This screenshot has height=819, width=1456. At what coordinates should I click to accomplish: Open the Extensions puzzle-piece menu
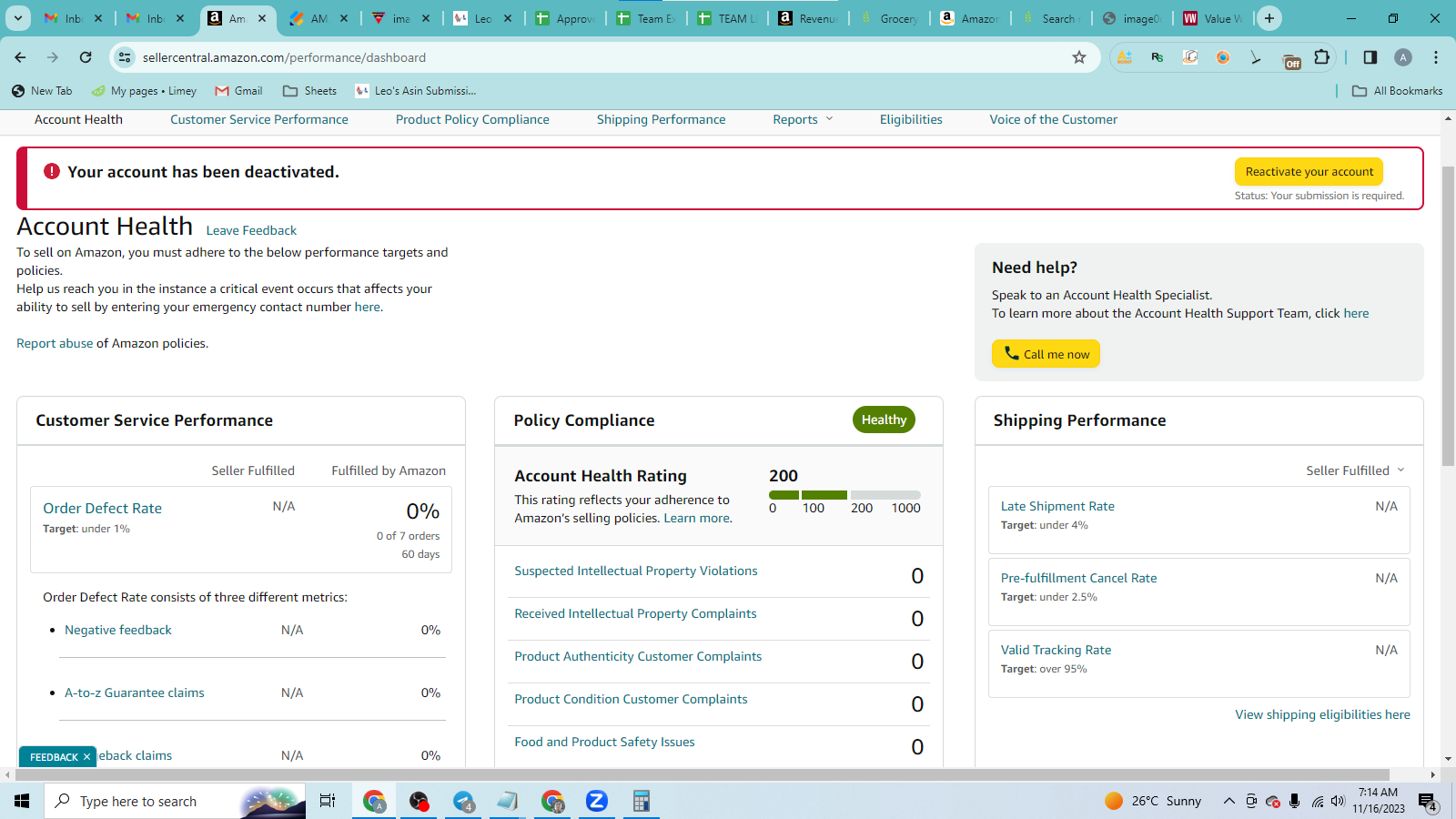click(x=1322, y=57)
